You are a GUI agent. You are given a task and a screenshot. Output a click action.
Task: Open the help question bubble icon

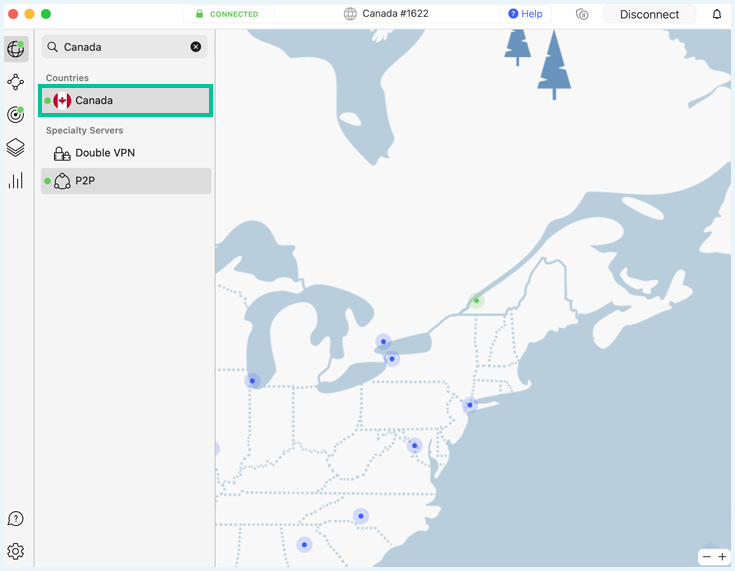[x=15, y=518]
